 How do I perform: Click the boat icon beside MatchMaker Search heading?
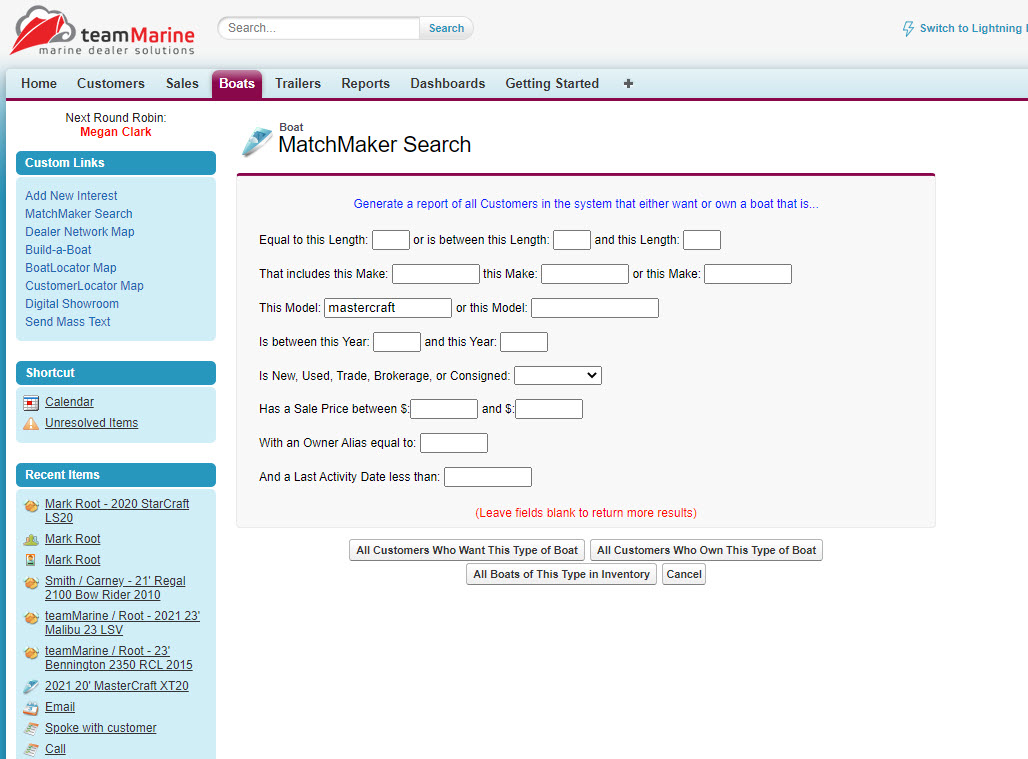pos(257,140)
